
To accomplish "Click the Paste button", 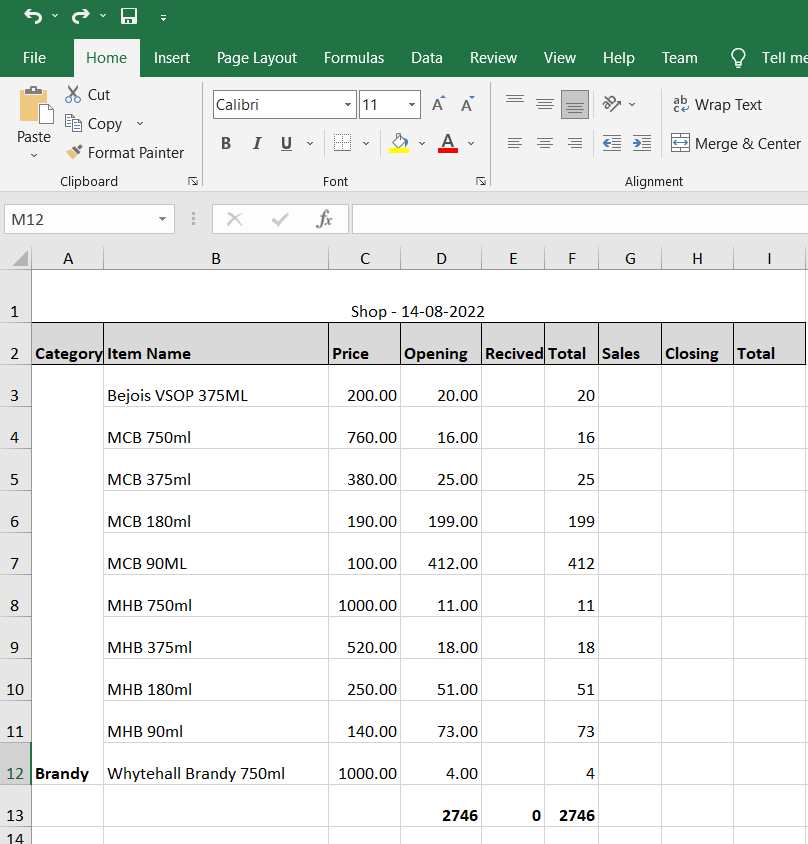I will click(x=34, y=118).
